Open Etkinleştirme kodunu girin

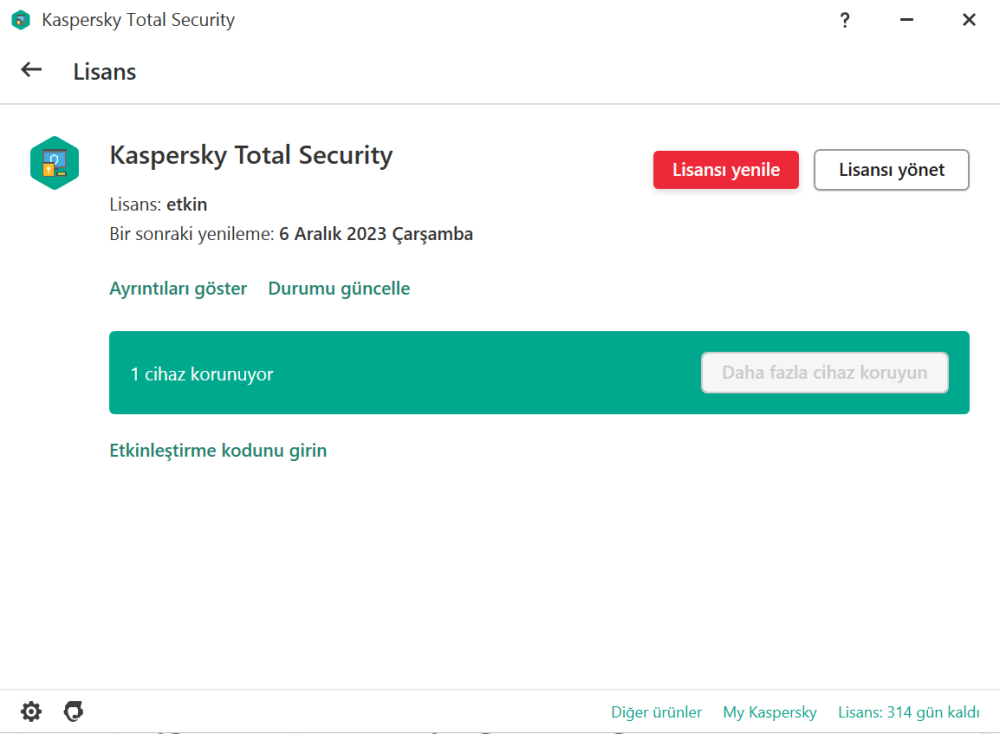(x=218, y=450)
